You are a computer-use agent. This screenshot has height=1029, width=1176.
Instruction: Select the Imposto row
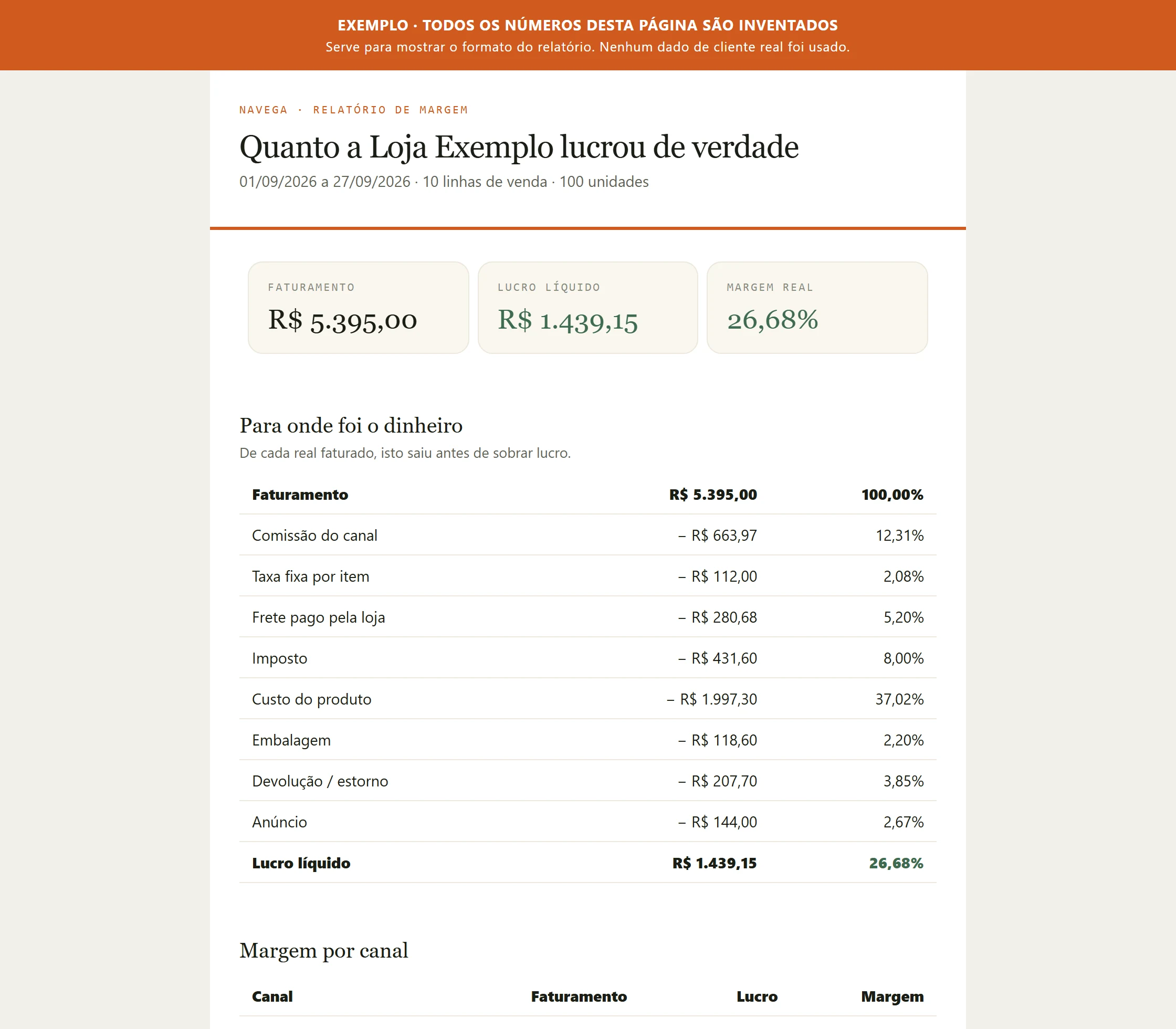pyautogui.click(x=587, y=658)
